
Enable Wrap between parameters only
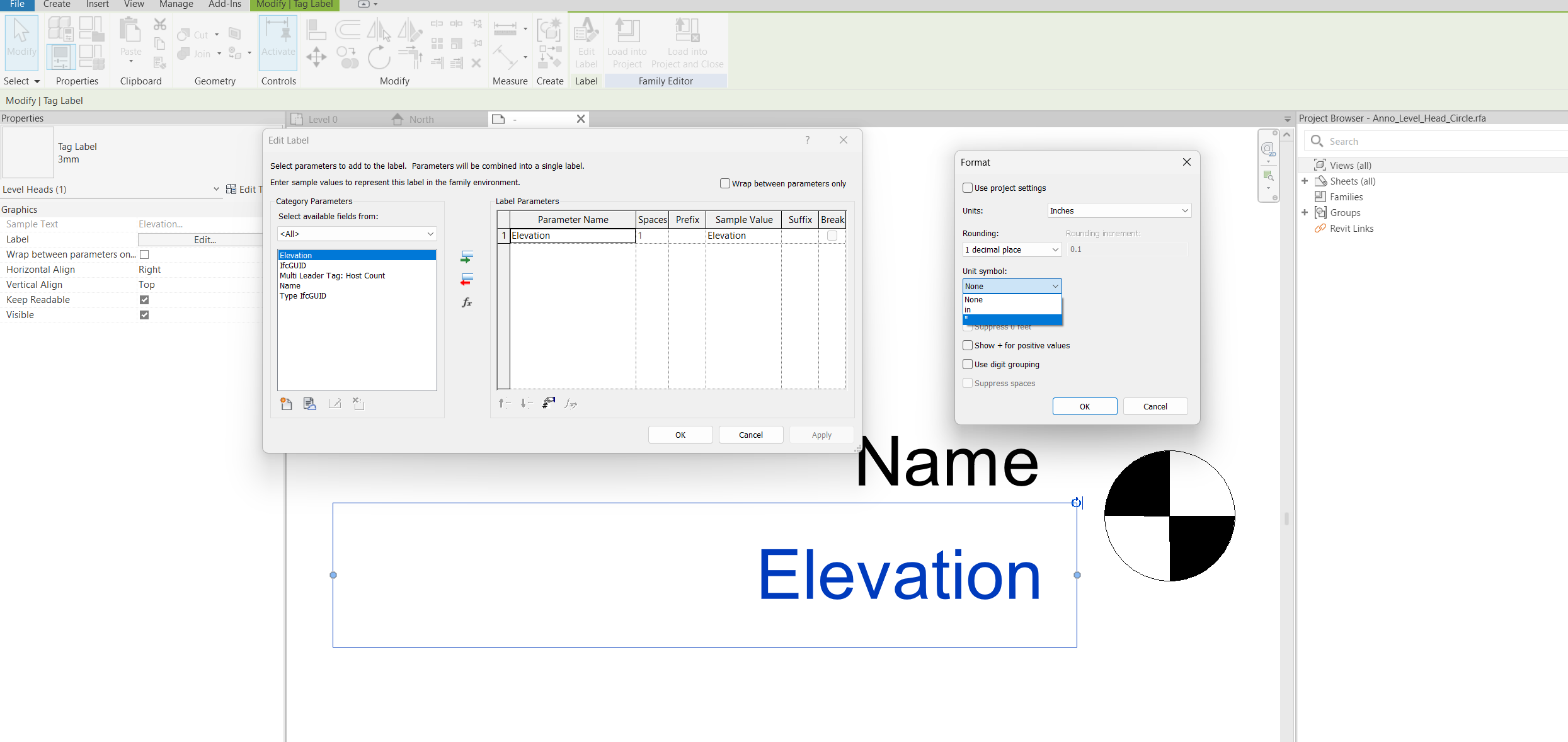click(x=724, y=183)
